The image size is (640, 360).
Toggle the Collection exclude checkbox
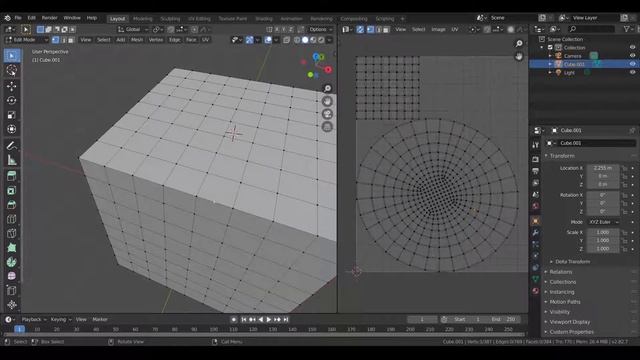[550, 48]
